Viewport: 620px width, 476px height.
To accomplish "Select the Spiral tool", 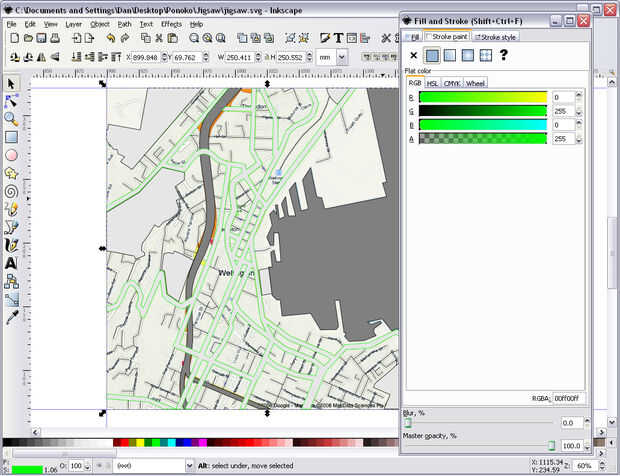I will click(12, 190).
